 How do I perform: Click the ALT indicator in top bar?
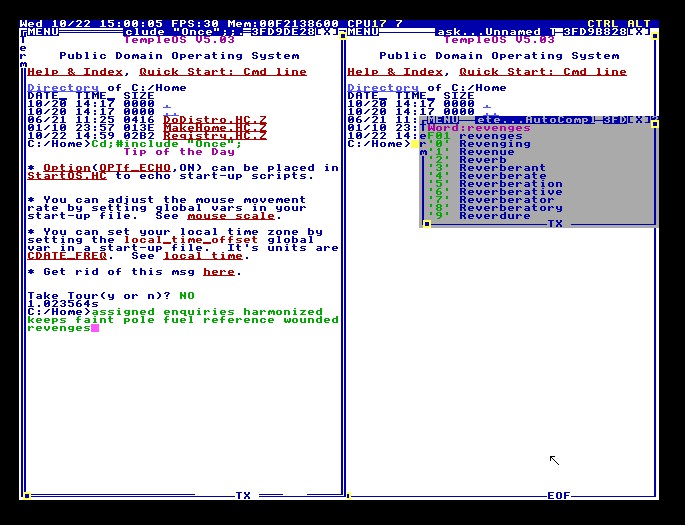click(639, 24)
